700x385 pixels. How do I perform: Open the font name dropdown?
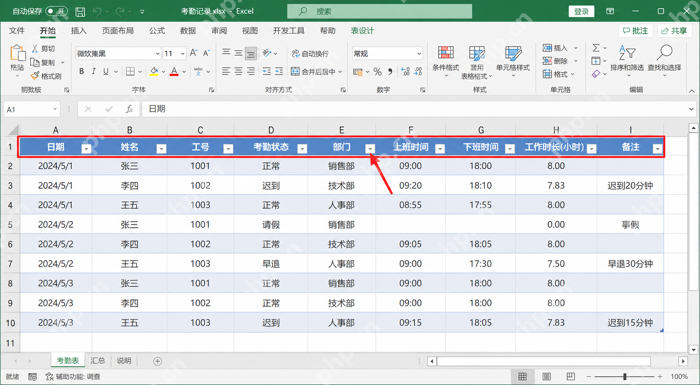point(157,54)
